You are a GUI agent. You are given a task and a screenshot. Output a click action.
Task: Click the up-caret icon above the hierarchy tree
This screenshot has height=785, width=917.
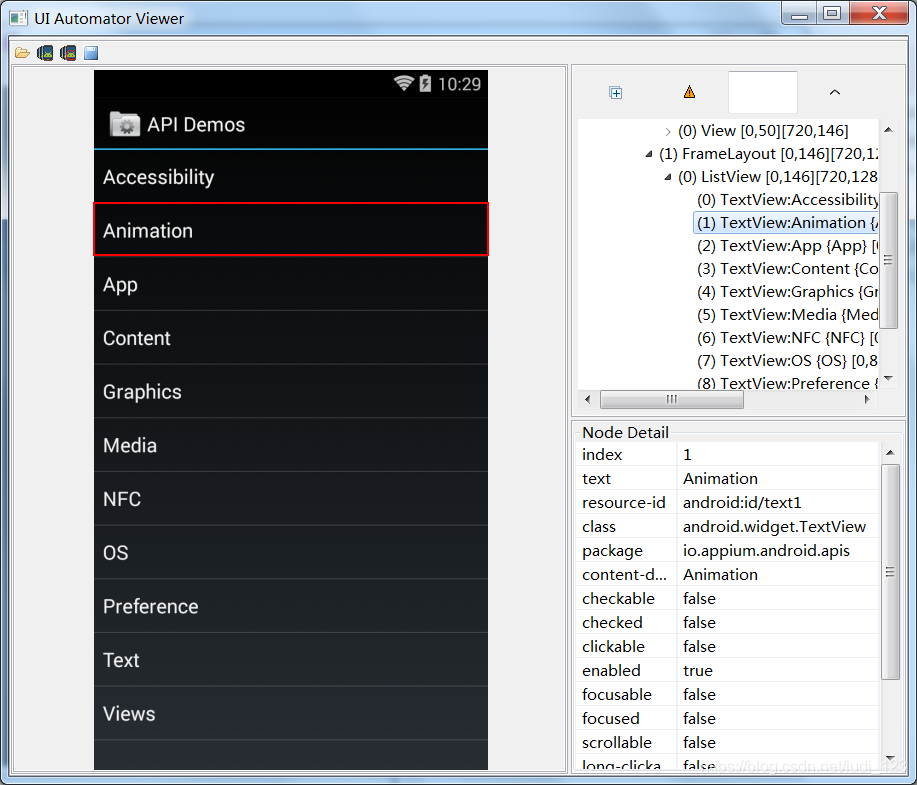pos(835,92)
